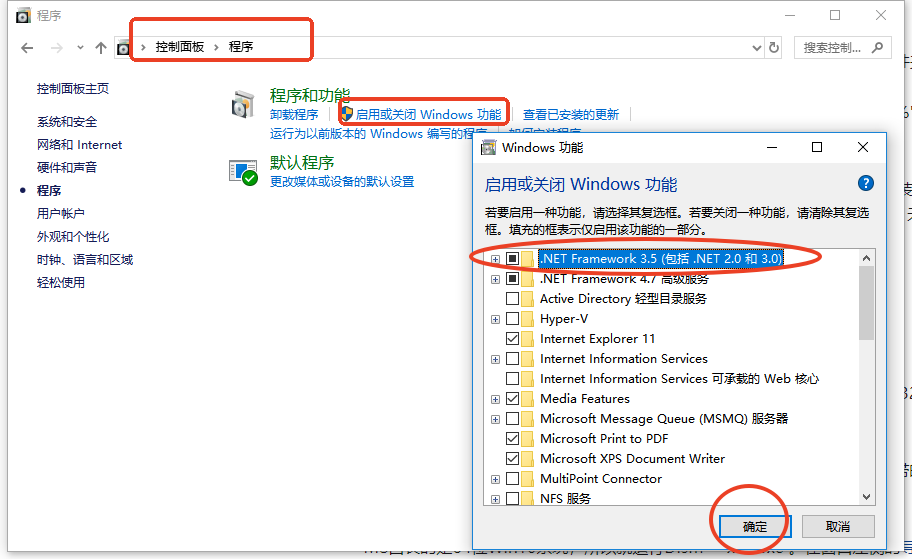
Task: Select 用户帐户 in the left sidebar
Action: tap(61, 213)
